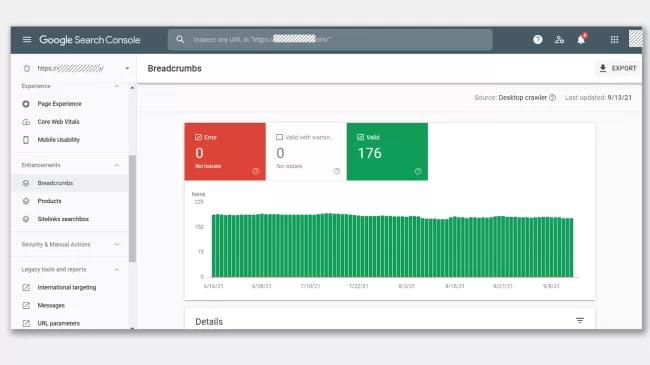Image resolution: width=650 pixels, height=365 pixels.
Task: Uncheck the Error checkbox
Action: click(x=198, y=137)
